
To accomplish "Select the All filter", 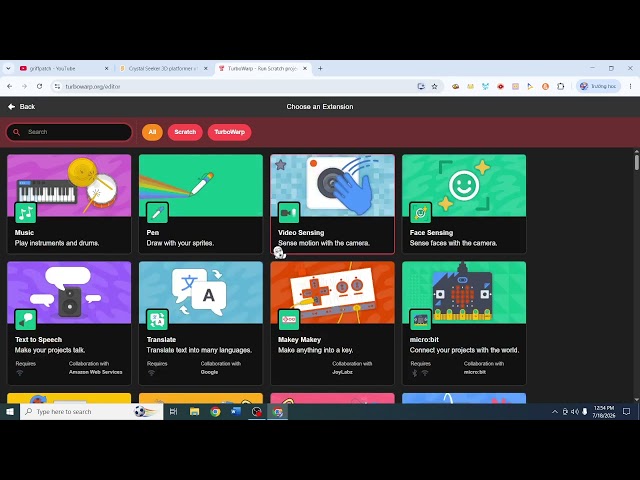I will [152, 132].
